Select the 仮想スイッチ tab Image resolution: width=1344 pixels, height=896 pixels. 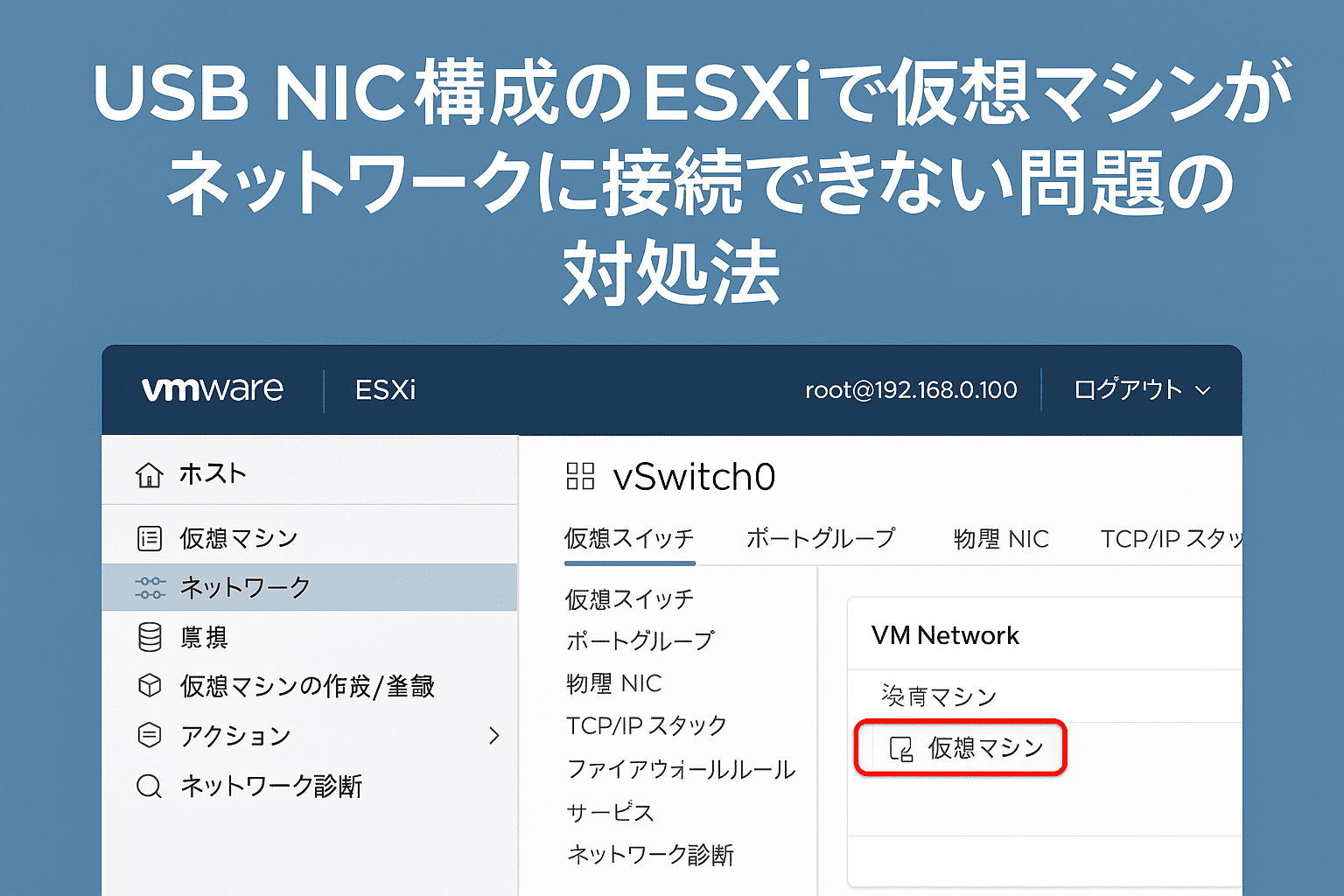click(x=628, y=538)
